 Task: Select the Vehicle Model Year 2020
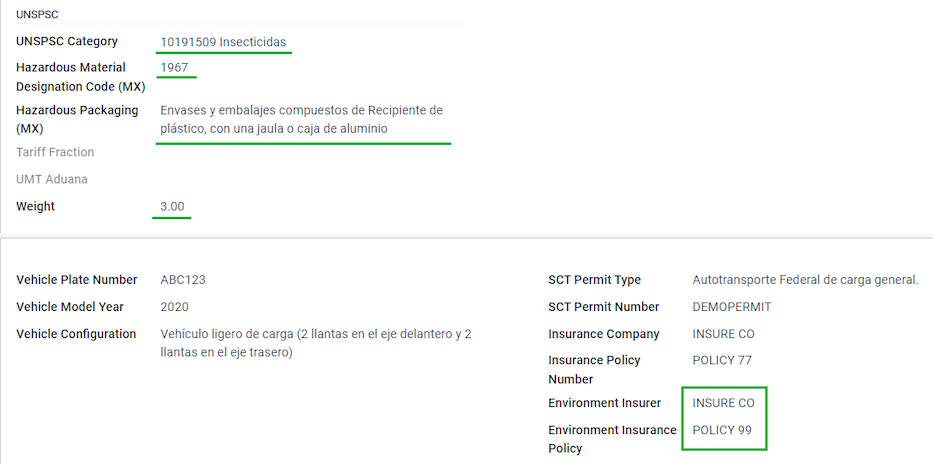click(x=174, y=307)
